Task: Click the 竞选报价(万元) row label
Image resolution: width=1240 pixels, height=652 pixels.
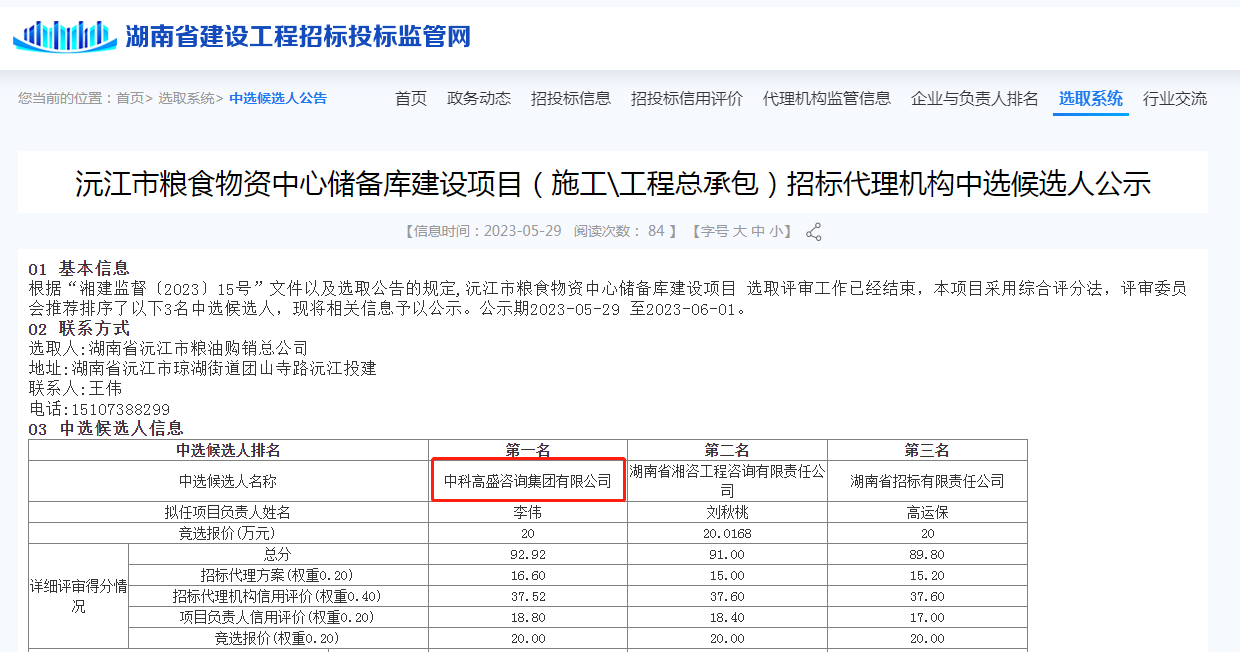Action: (228, 533)
